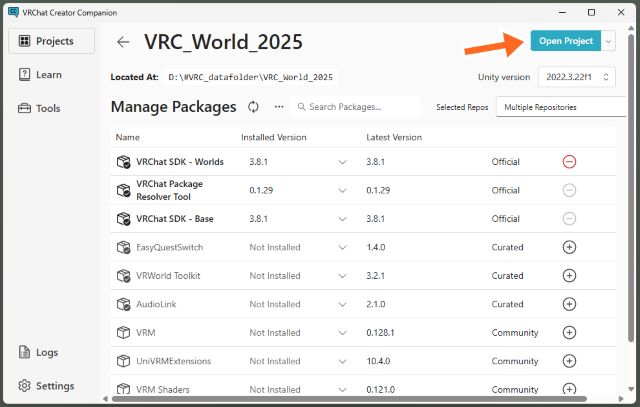Click the VRChat Creator Companion app icon
The width and height of the screenshot is (640, 407).
pyautogui.click(x=13, y=12)
